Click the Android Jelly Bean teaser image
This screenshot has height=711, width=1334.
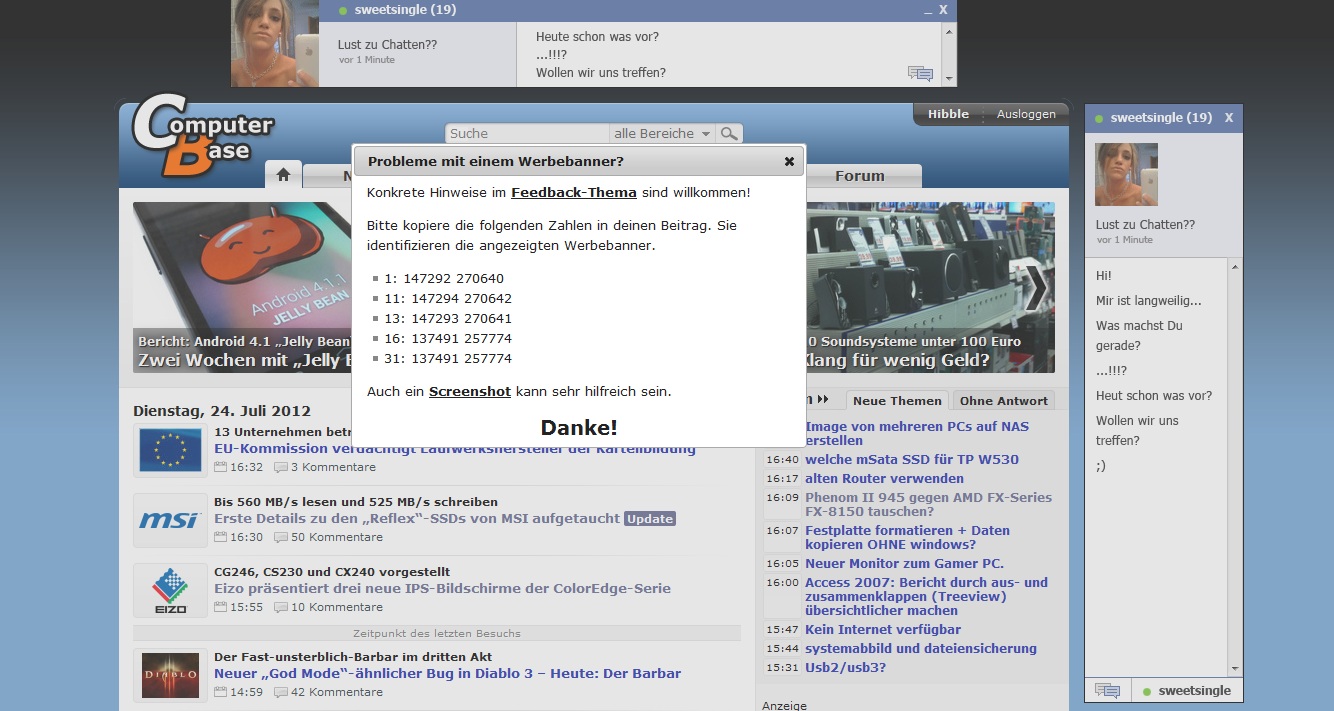point(242,288)
